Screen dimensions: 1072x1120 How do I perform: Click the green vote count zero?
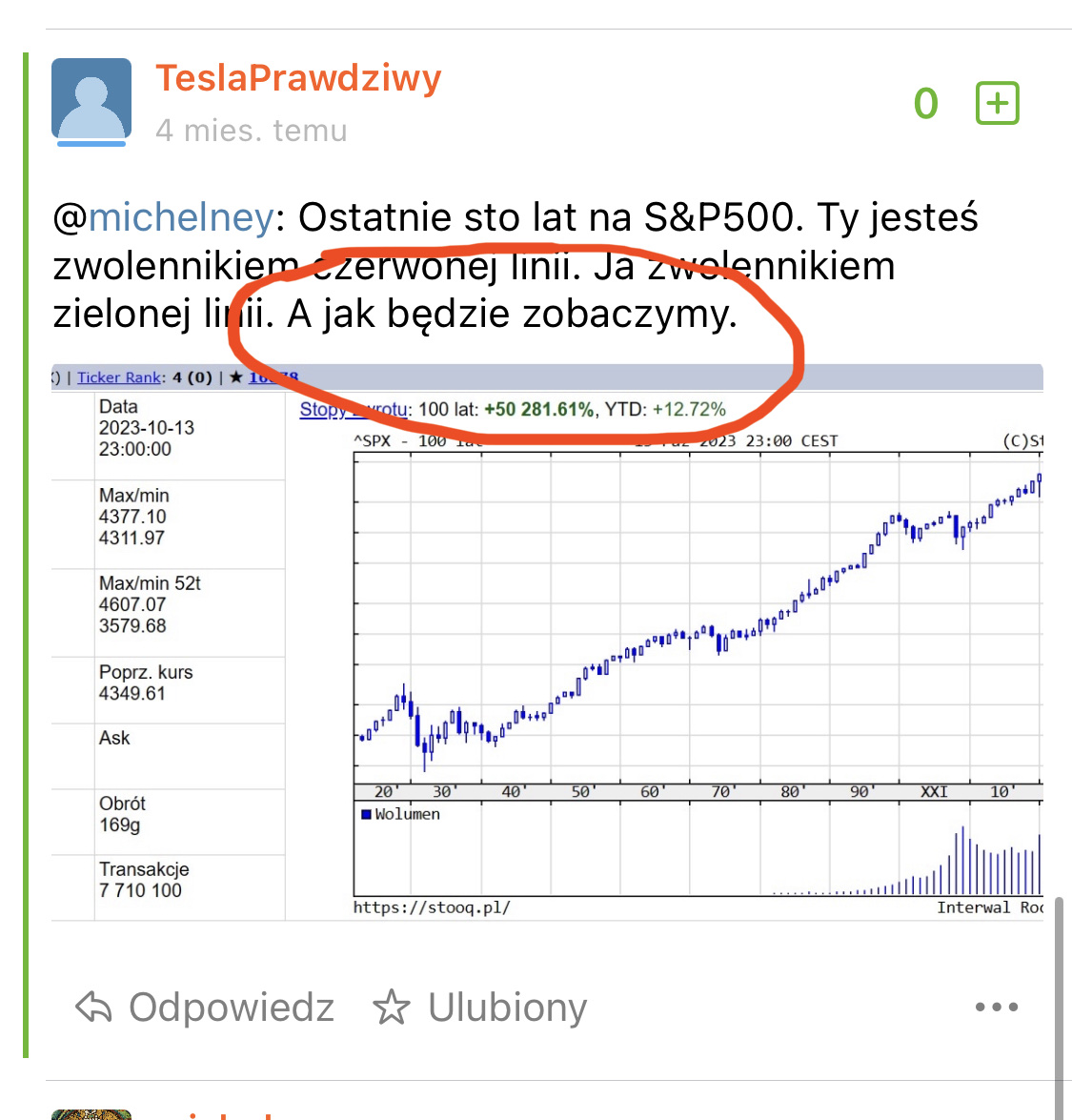click(x=925, y=103)
